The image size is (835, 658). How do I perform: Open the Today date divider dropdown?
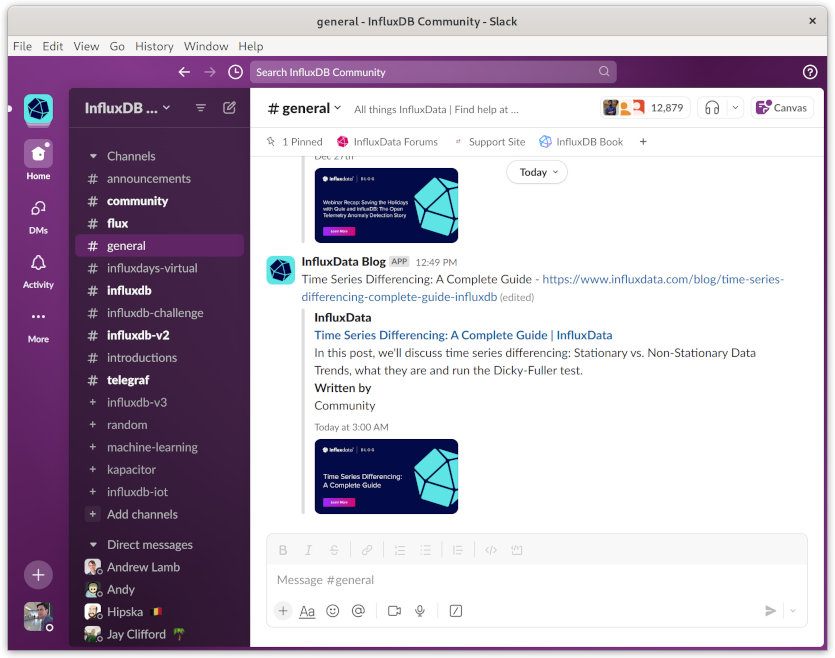pyautogui.click(x=536, y=172)
